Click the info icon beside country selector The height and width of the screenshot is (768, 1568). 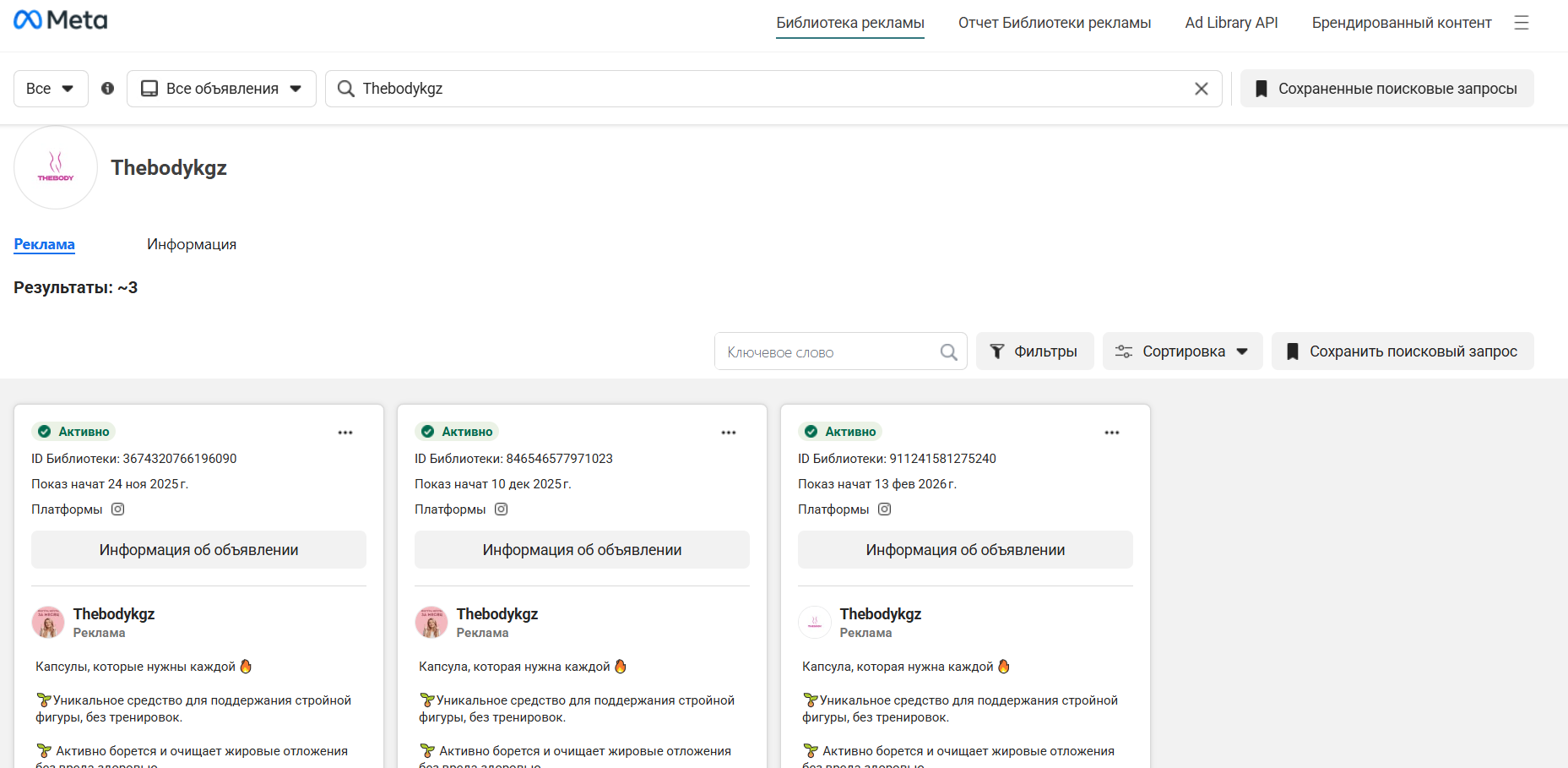point(107,89)
